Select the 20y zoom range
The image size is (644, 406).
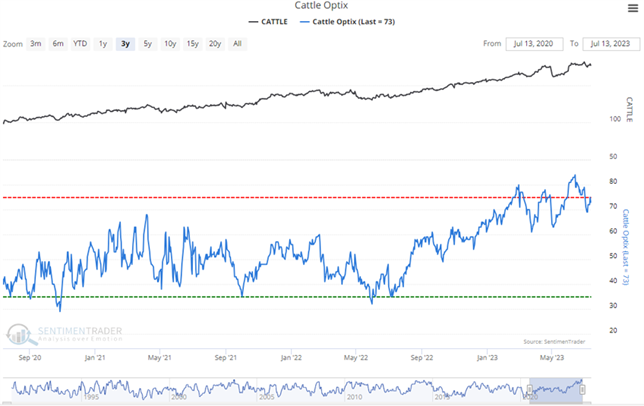point(215,44)
